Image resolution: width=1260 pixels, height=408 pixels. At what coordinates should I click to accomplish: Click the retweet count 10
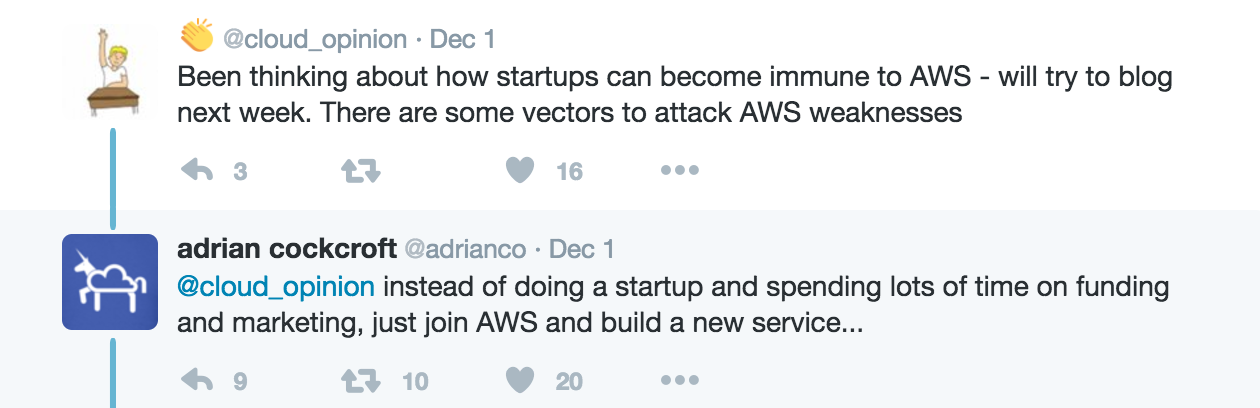pos(415,381)
